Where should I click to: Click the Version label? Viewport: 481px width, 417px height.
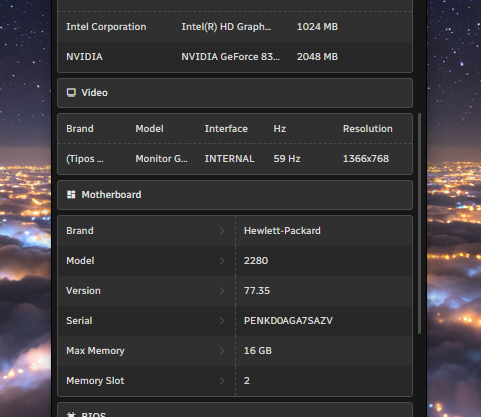(83, 291)
